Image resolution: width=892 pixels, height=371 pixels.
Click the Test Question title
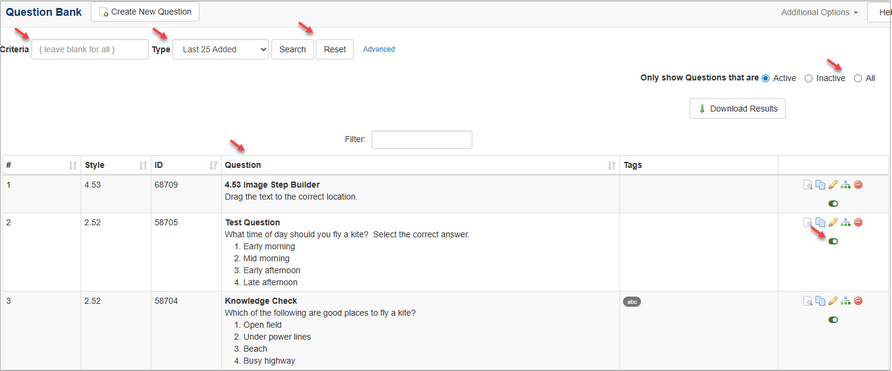coord(253,222)
